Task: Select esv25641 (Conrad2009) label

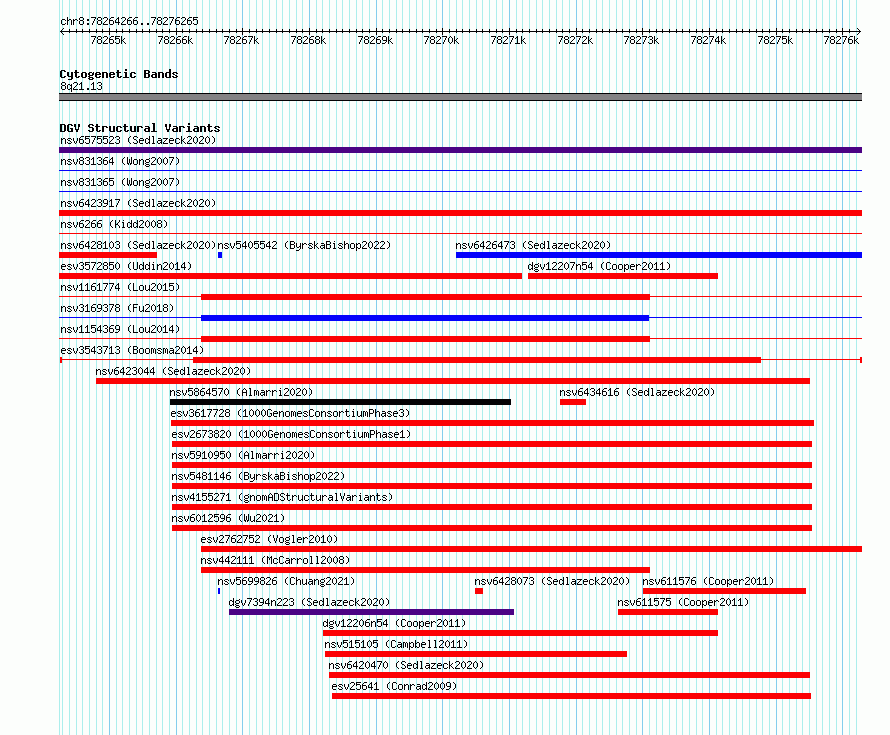Action: point(394,686)
